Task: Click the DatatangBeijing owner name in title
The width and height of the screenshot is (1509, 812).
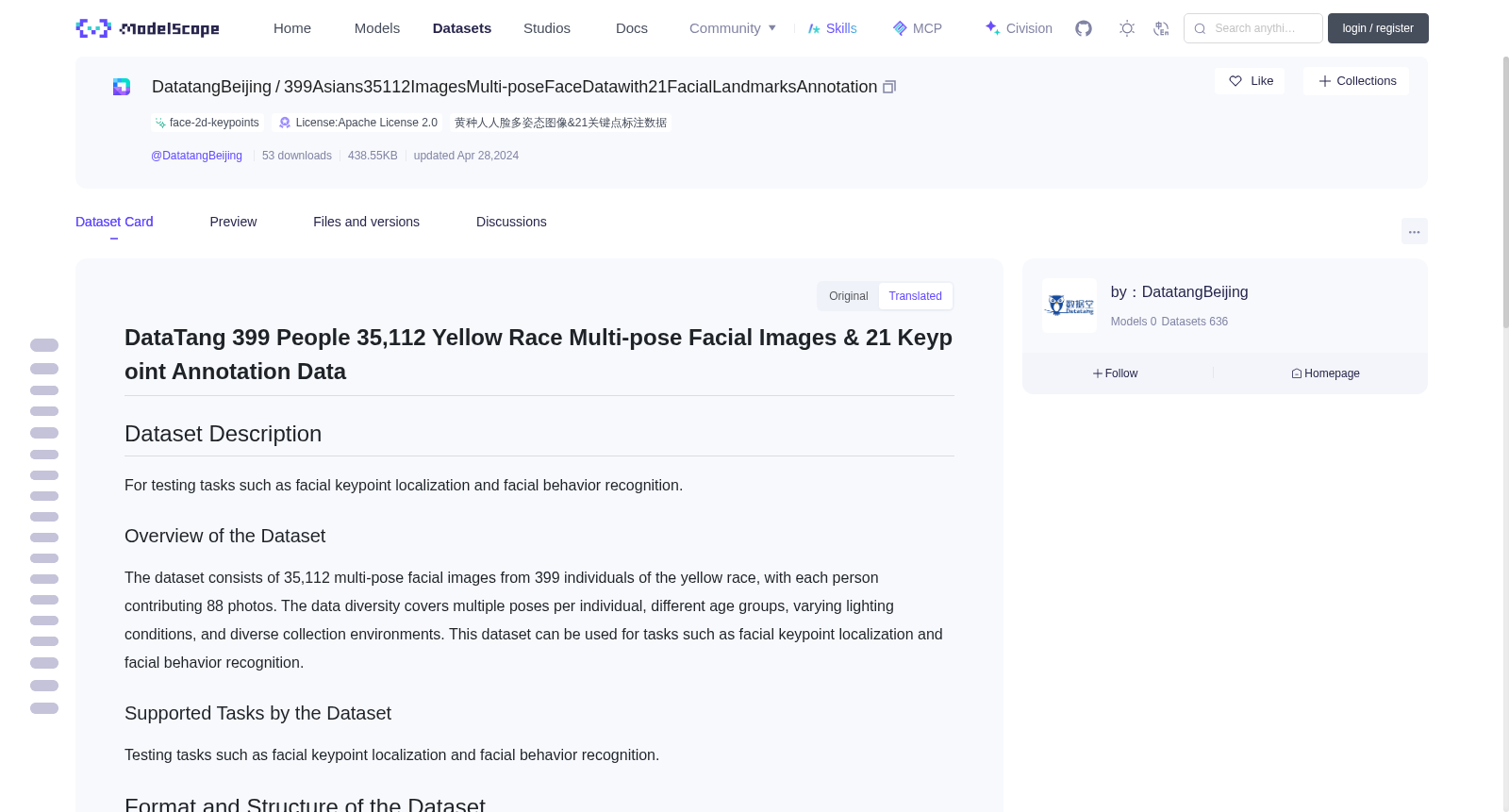Action: pyautogui.click(x=211, y=87)
